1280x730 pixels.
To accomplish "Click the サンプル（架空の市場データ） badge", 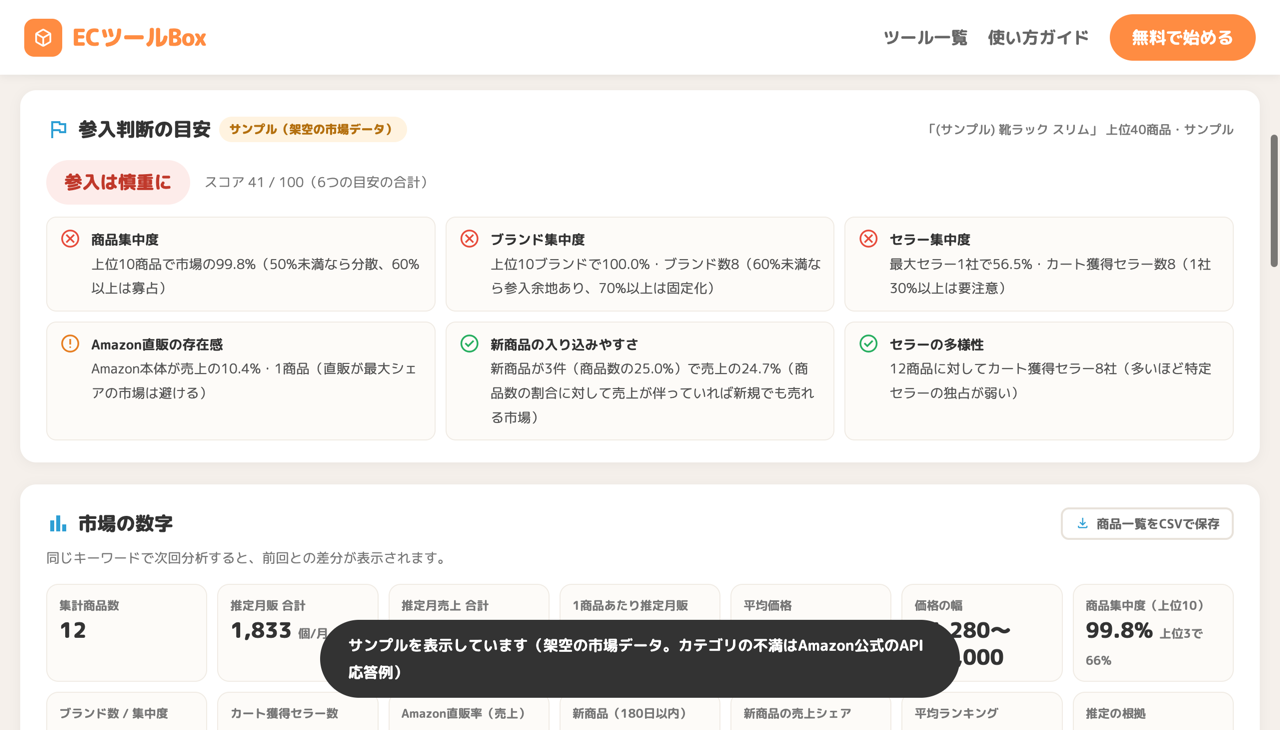I will (x=312, y=129).
